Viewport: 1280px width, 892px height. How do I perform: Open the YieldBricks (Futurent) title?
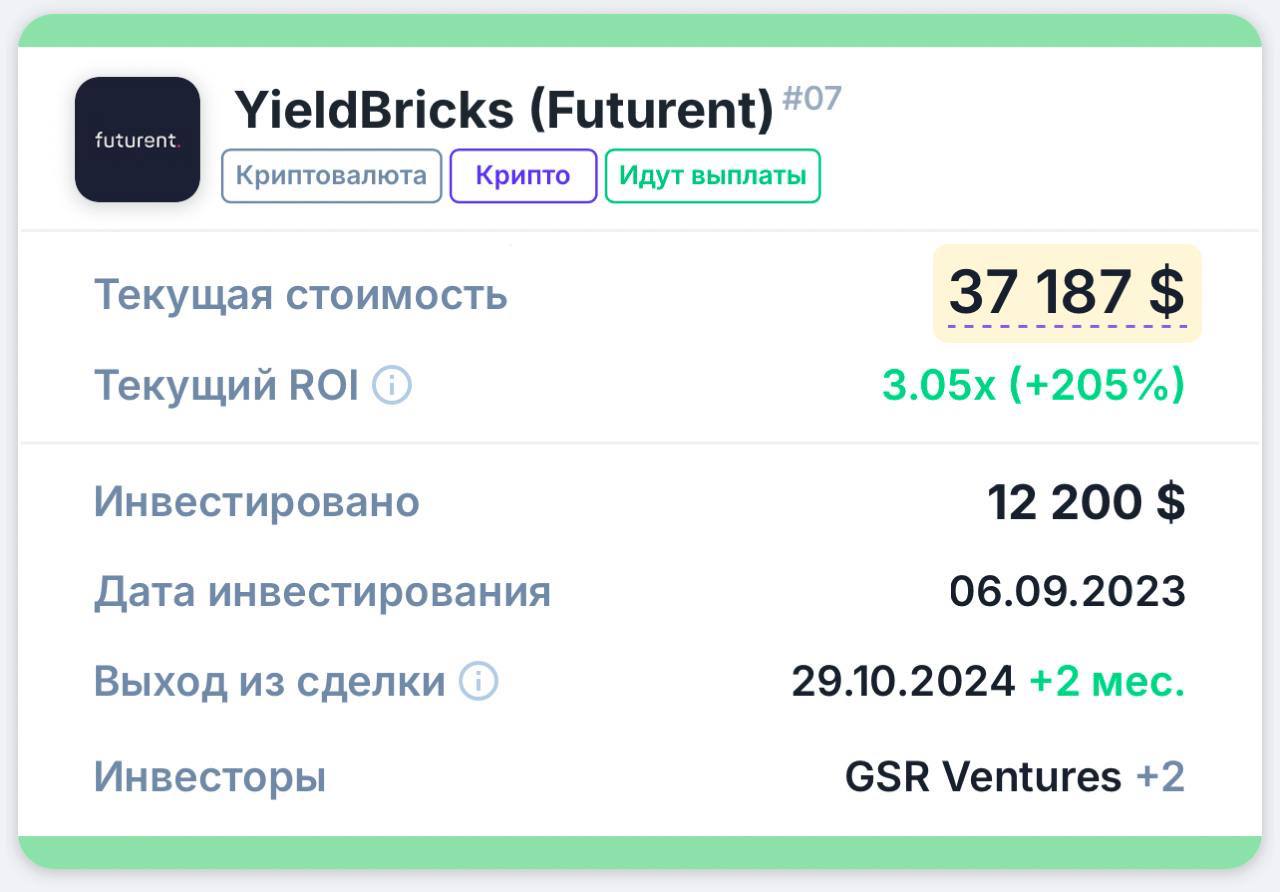504,110
